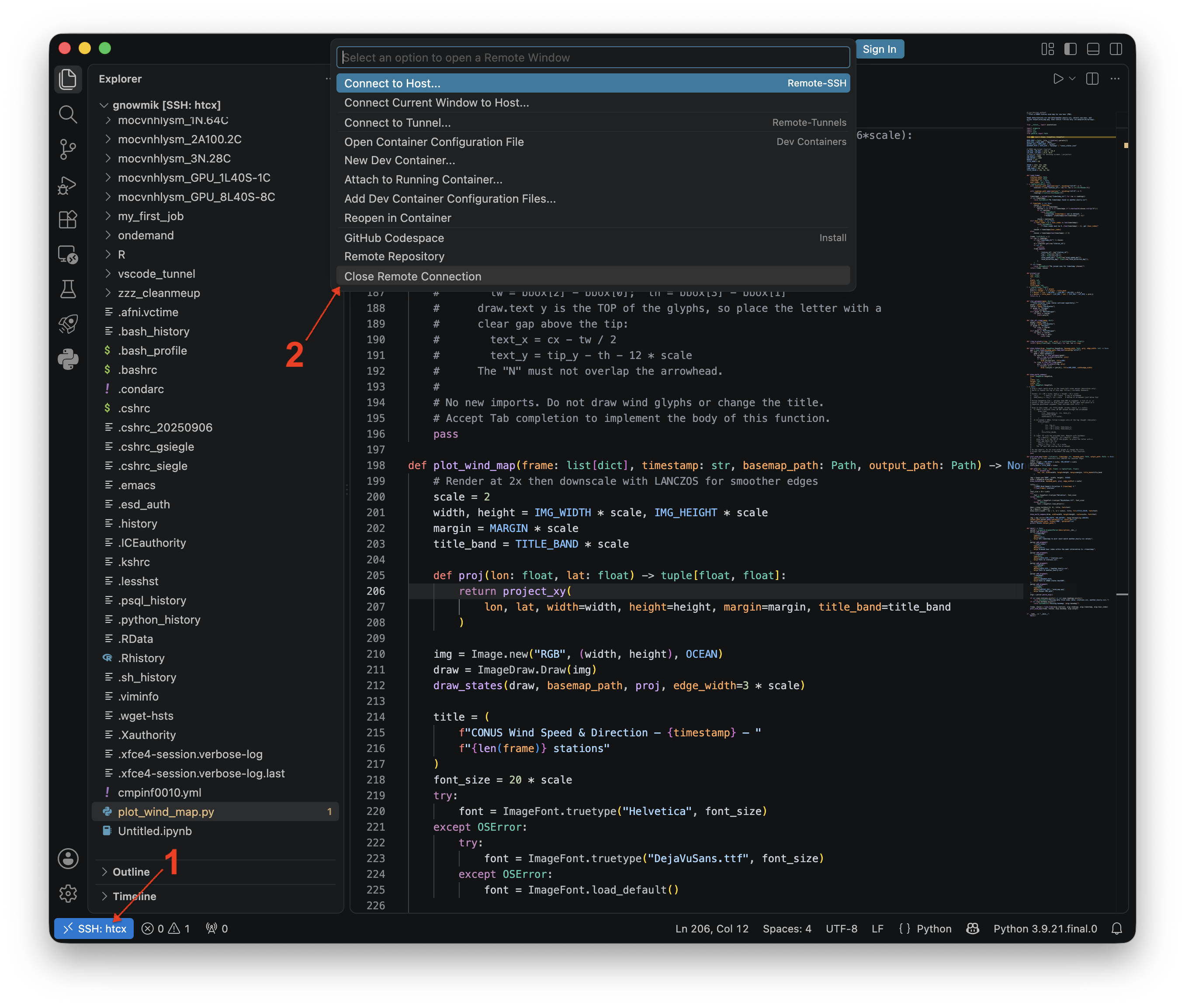Toggle the Secondary Side Bar
Screen dimensions: 1185x1008
point(1115,49)
